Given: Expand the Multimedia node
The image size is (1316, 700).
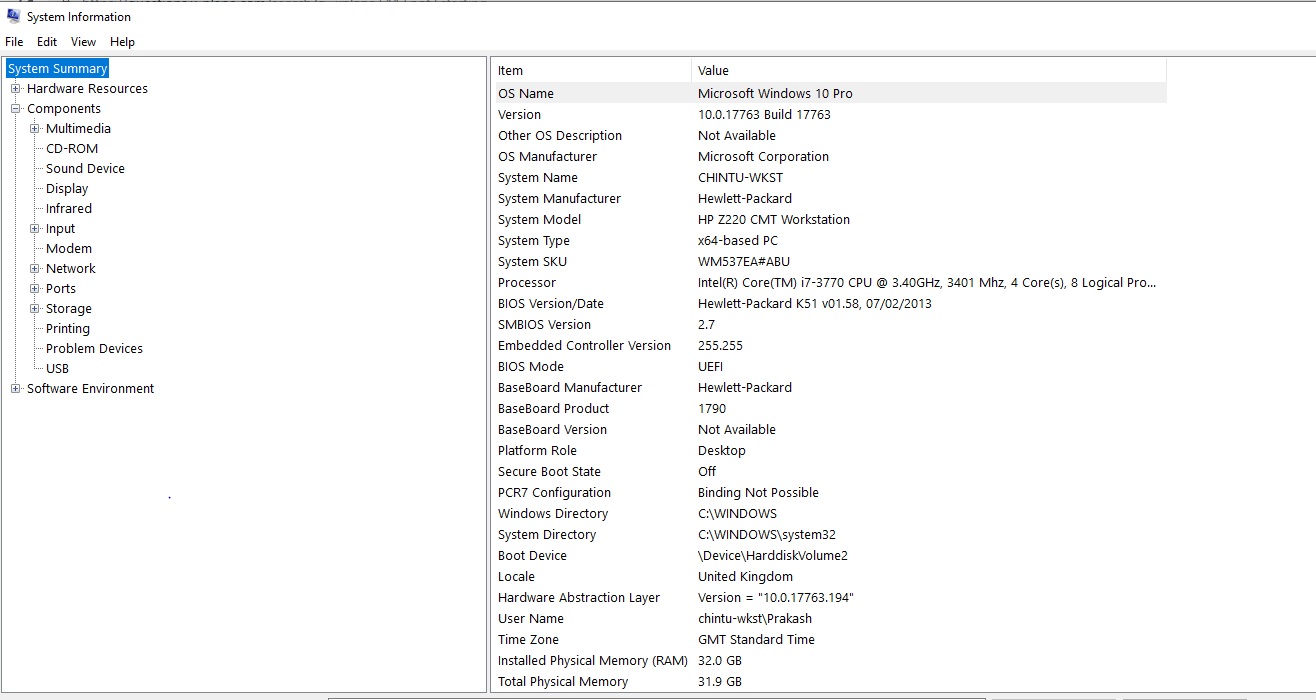Looking at the screenshot, I should [x=35, y=129].
